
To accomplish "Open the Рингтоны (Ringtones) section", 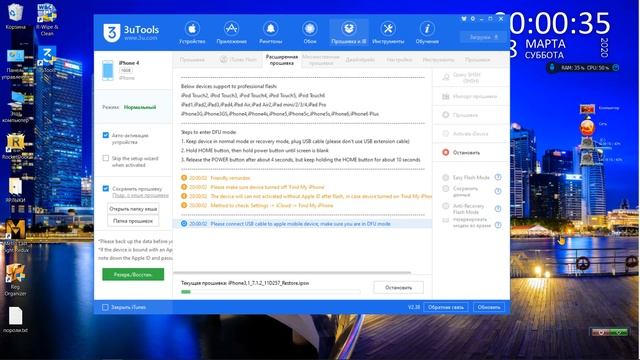I will click(271, 33).
